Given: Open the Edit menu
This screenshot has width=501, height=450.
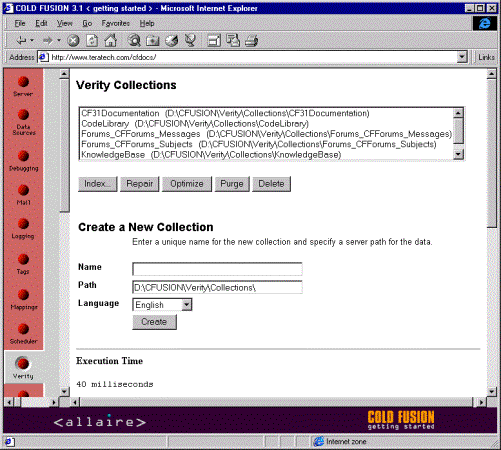Looking at the screenshot, I should pos(41,23).
